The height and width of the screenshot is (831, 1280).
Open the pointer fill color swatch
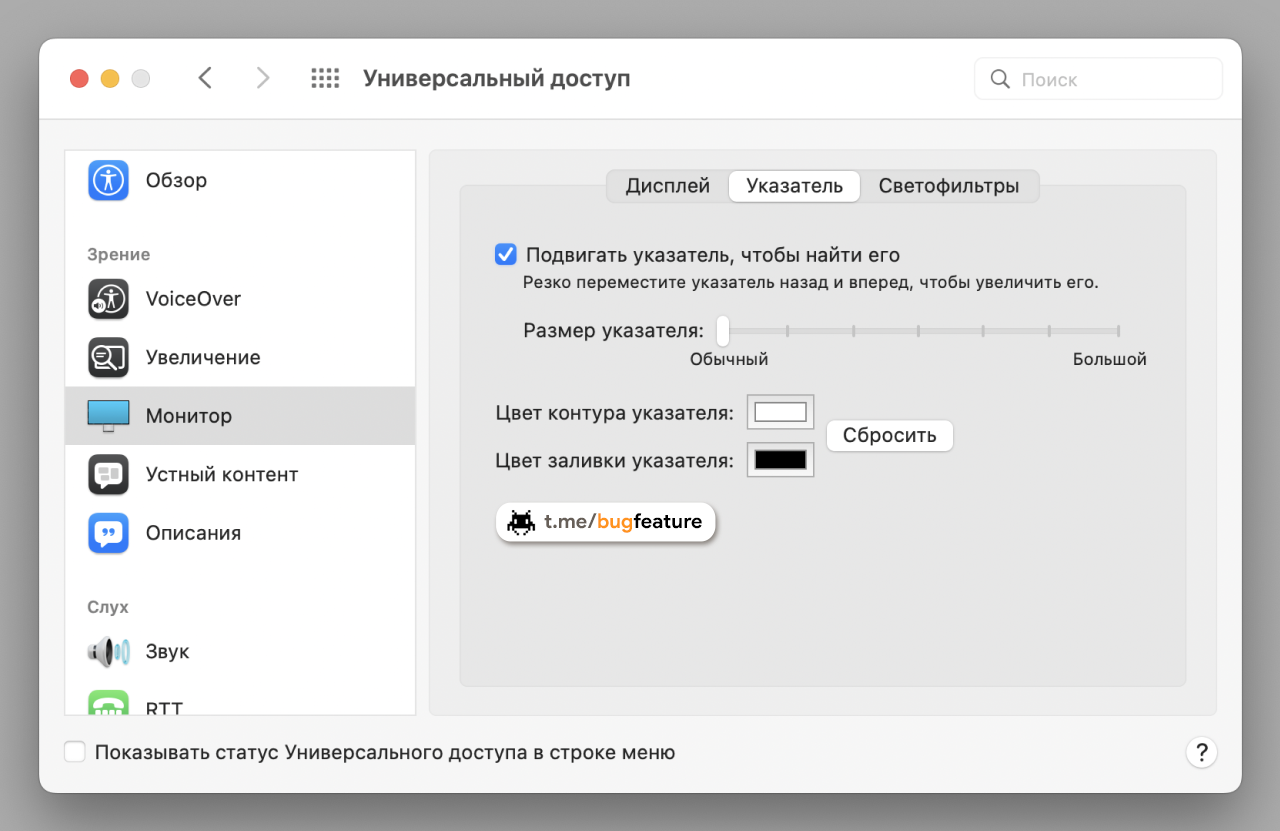click(780, 460)
